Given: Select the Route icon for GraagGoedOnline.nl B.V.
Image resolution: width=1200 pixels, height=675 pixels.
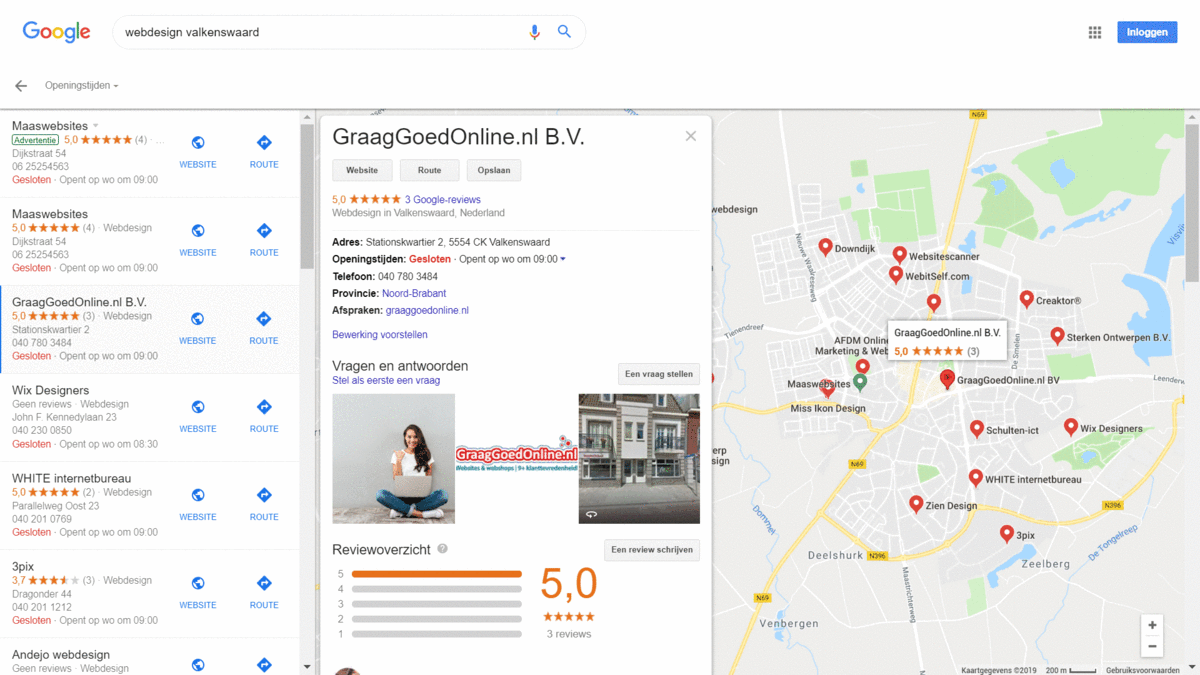Looking at the screenshot, I should 263,332.
